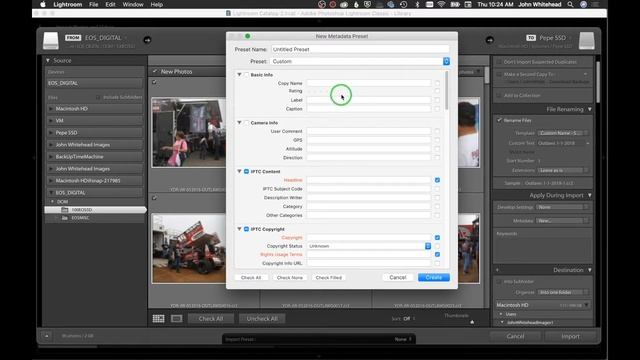Collapse the Destination panel

(589, 270)
